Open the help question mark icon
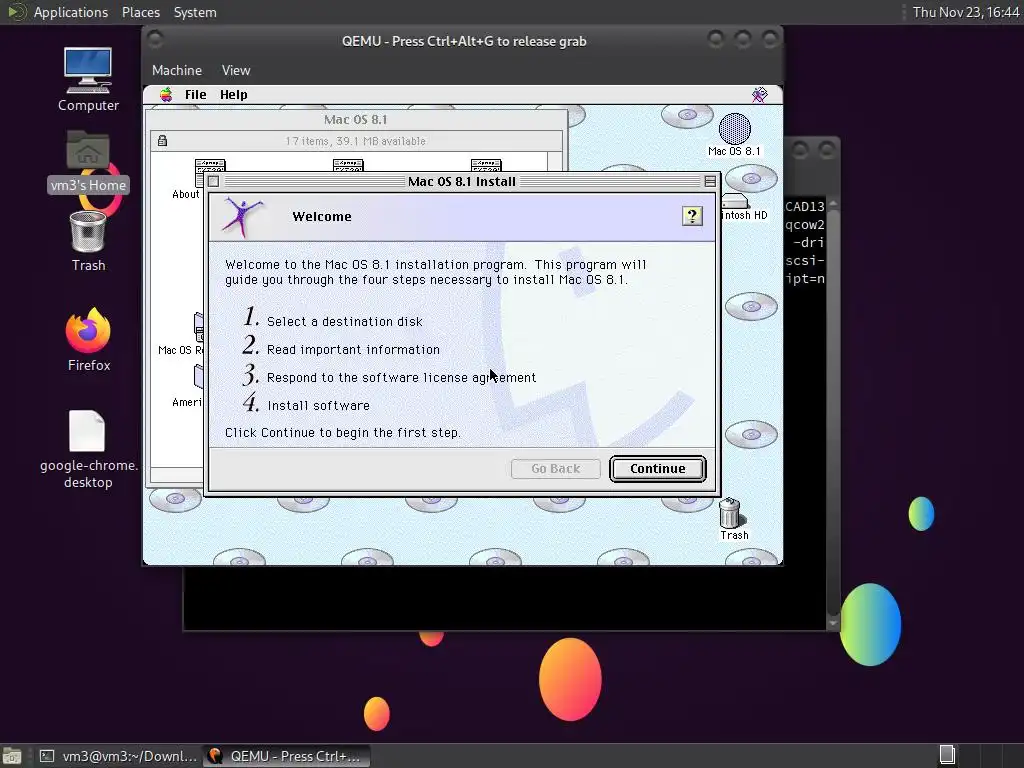Viewport: 1024px width, 768px height. (x=692, y=216)
